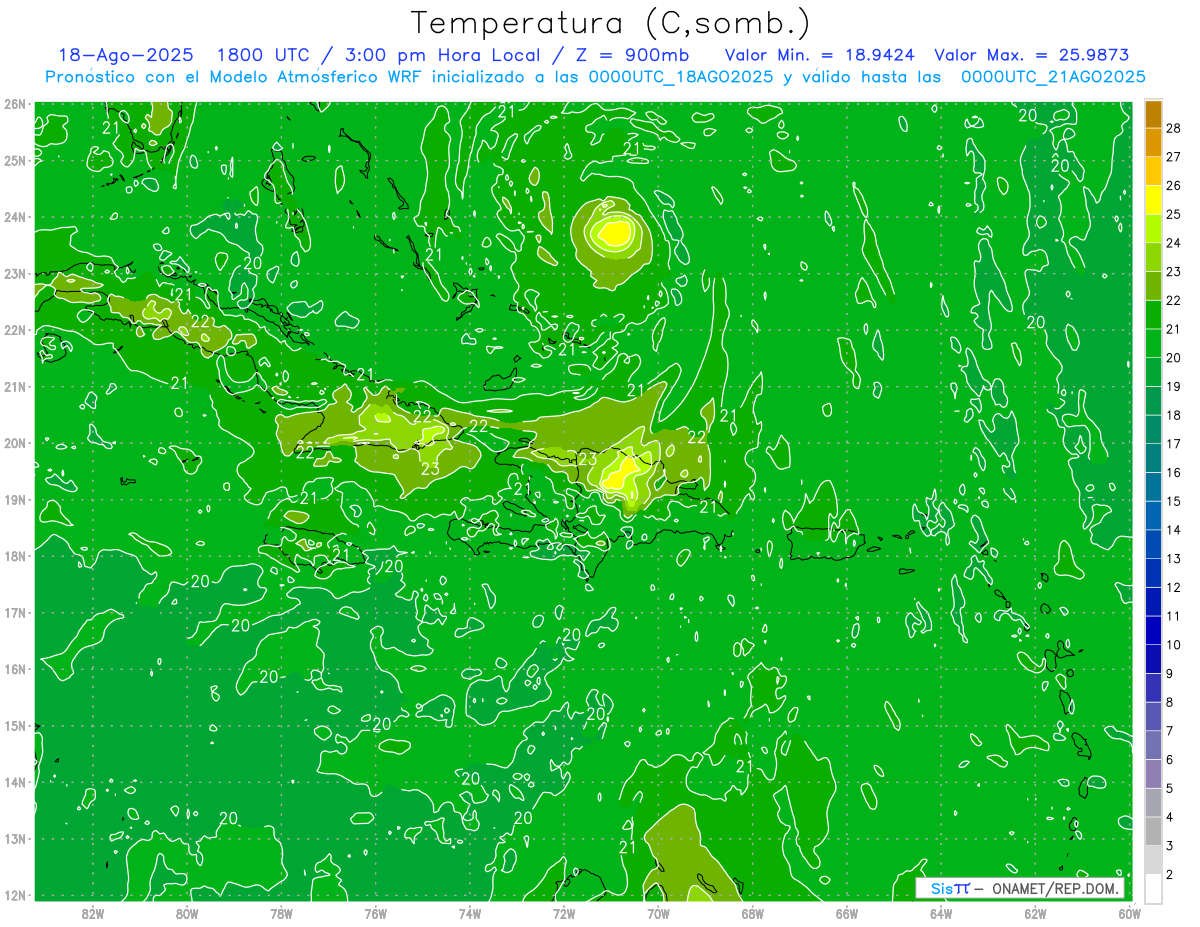Click the bright yellow warm core near 24N 71W
1200x927 pixels.
(x=616, y=234)
